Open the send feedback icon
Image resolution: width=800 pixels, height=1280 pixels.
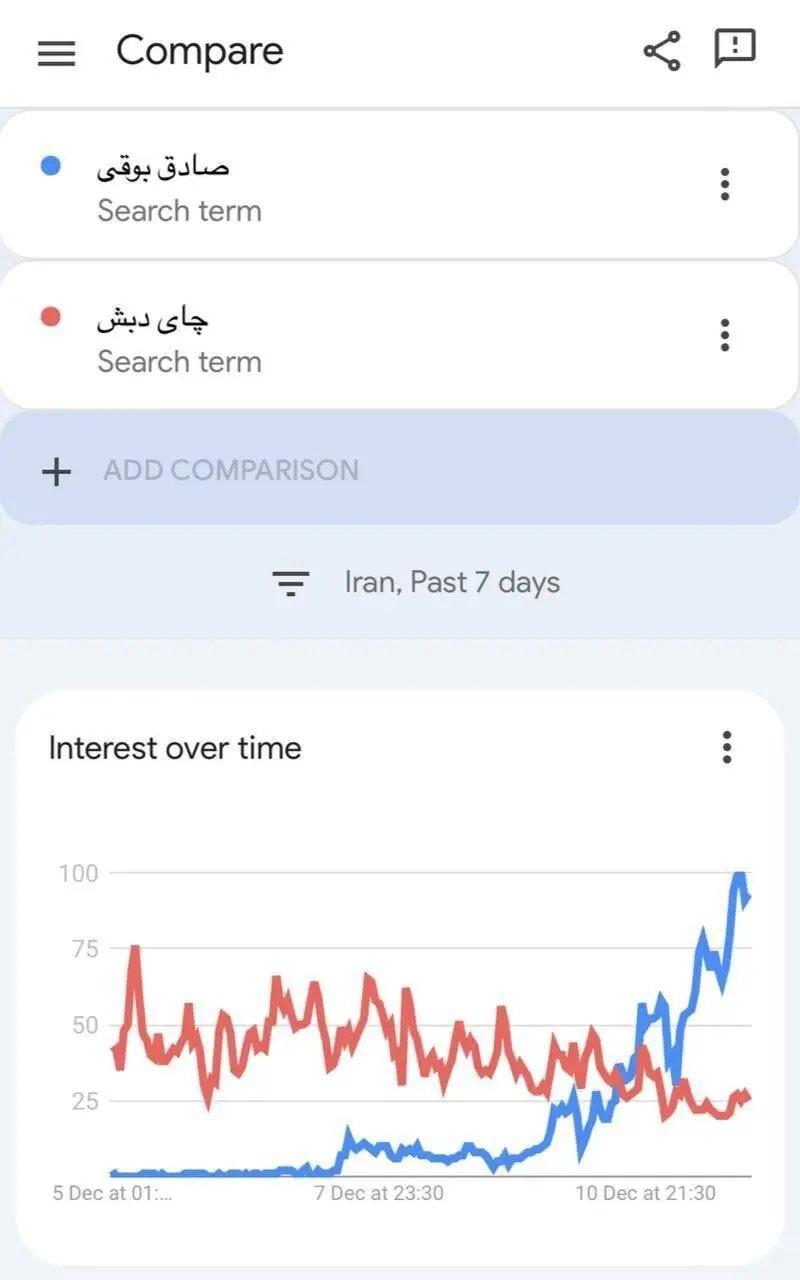coord(735,49)
